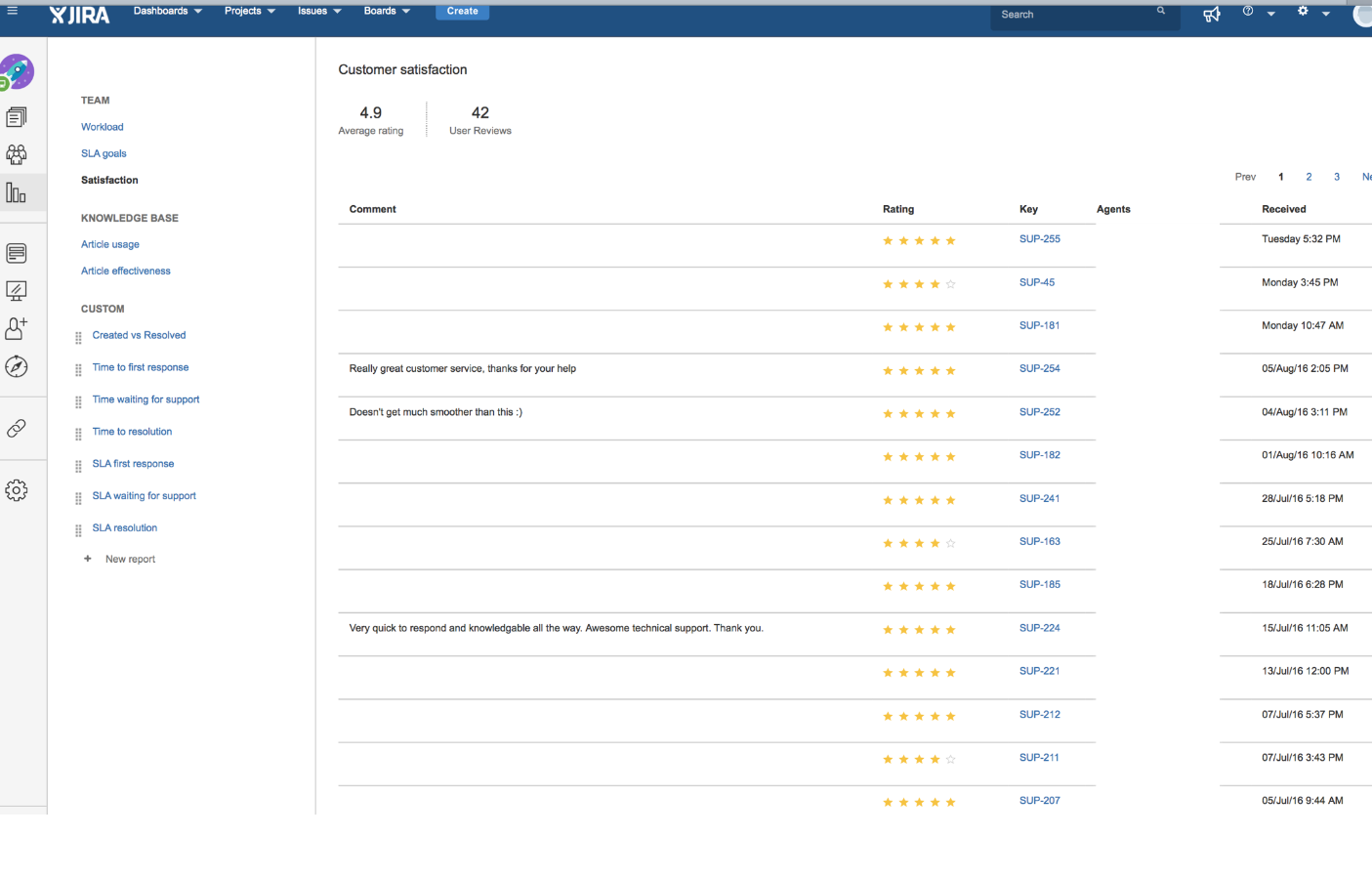1372x879 pixels.
Task: Open the Queues icon in sidebar
Action: click(x=17, y=117)
